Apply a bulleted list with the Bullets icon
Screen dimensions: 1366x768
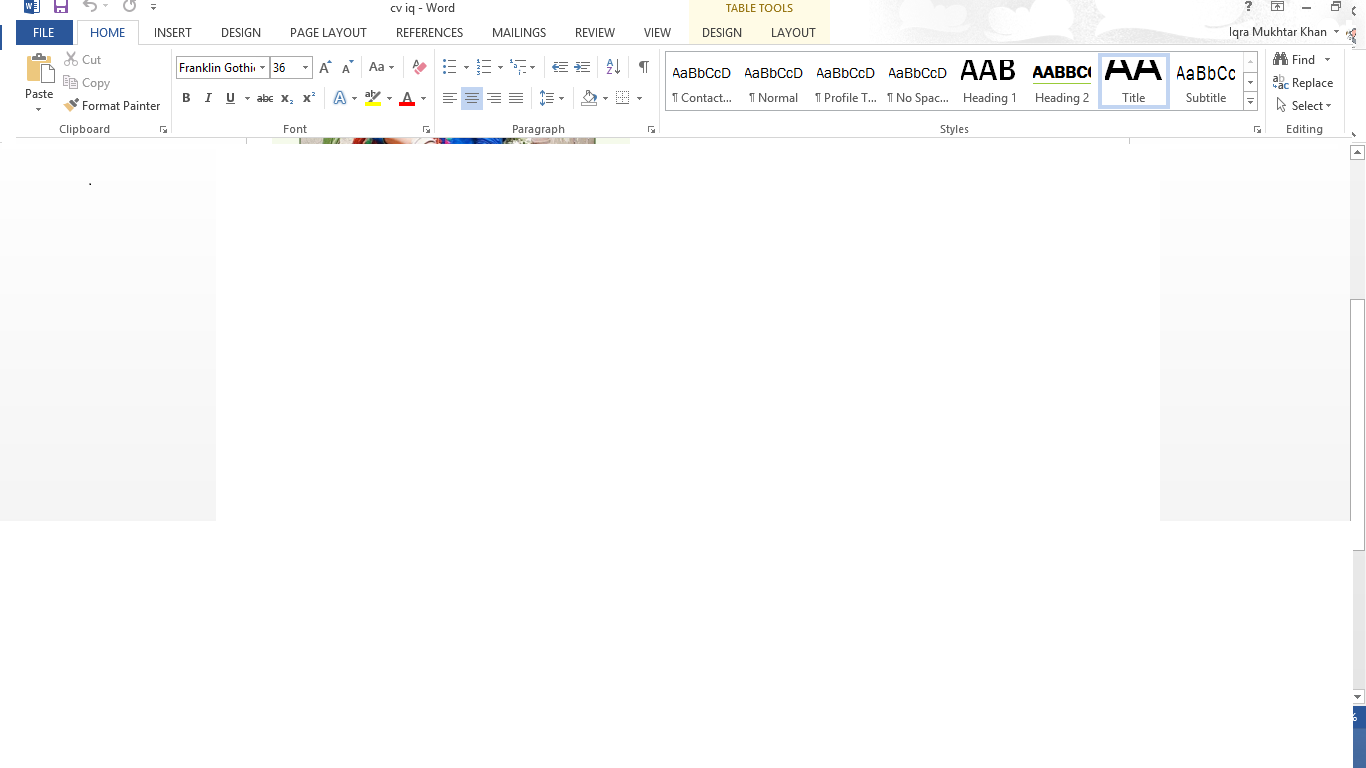tap(449, 67)
